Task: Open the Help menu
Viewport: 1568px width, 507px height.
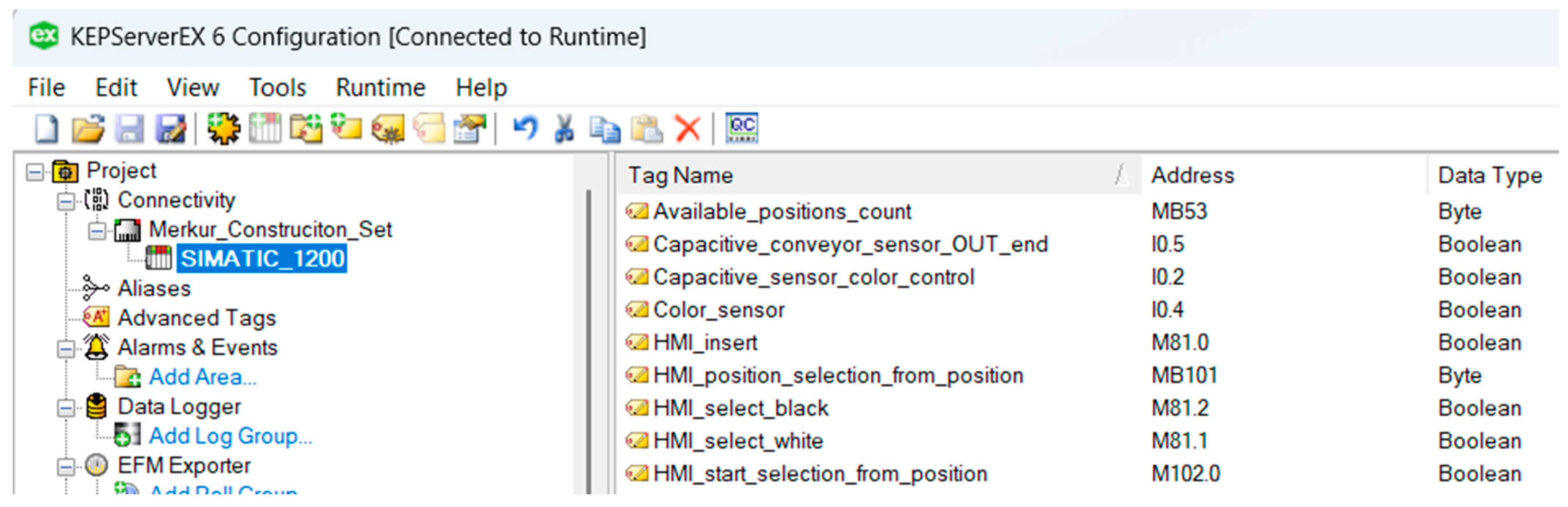Action: pos(482,88)
